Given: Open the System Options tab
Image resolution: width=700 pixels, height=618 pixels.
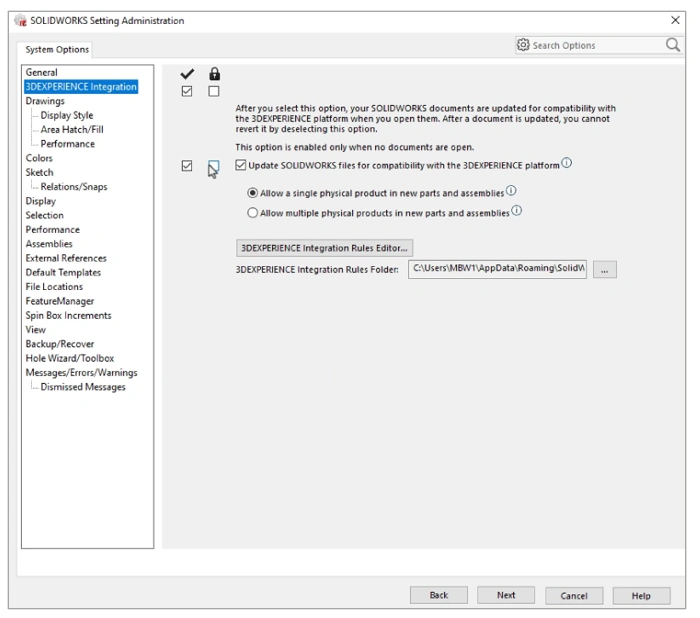Looking at the screenshot, I should tap(57, 49).
